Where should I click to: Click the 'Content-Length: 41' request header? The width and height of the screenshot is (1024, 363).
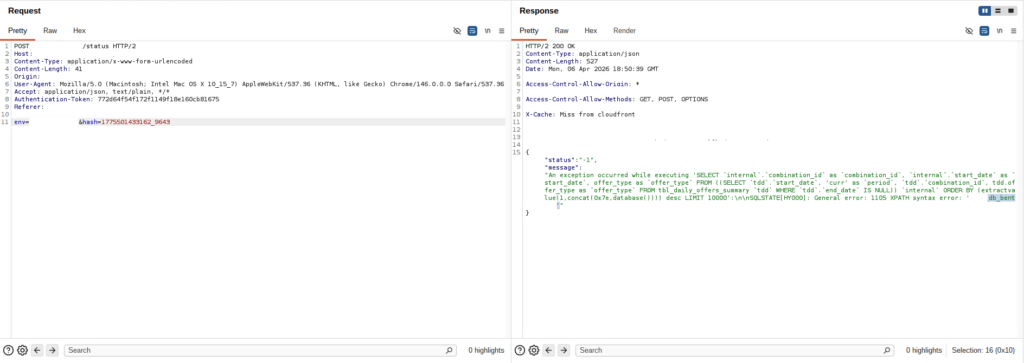pyautogui.click(x=48, y=69)
